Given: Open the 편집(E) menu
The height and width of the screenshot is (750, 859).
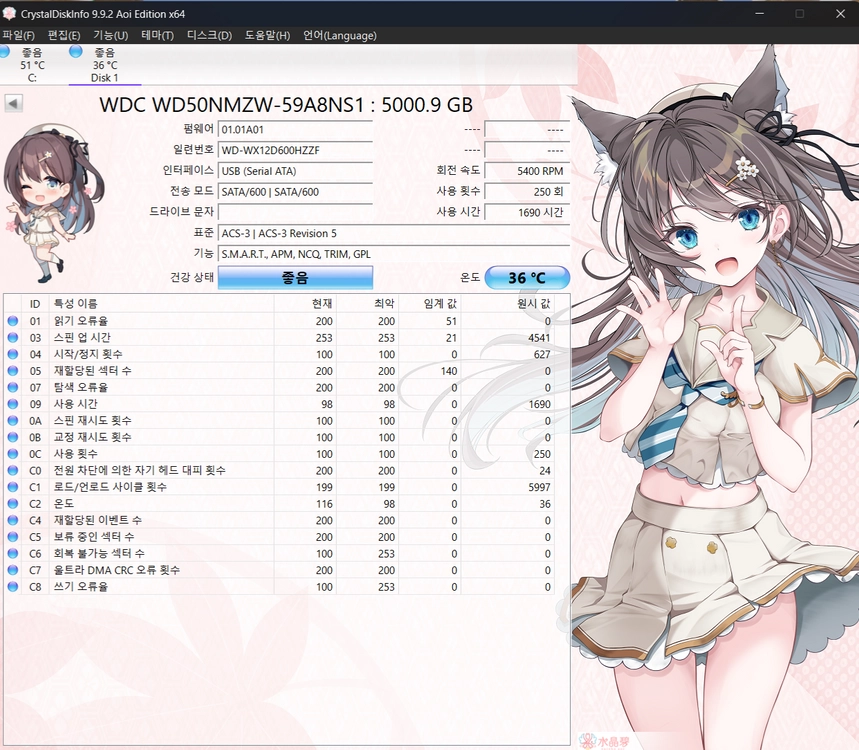Looking at the screenshot, I should click(64, 36).
